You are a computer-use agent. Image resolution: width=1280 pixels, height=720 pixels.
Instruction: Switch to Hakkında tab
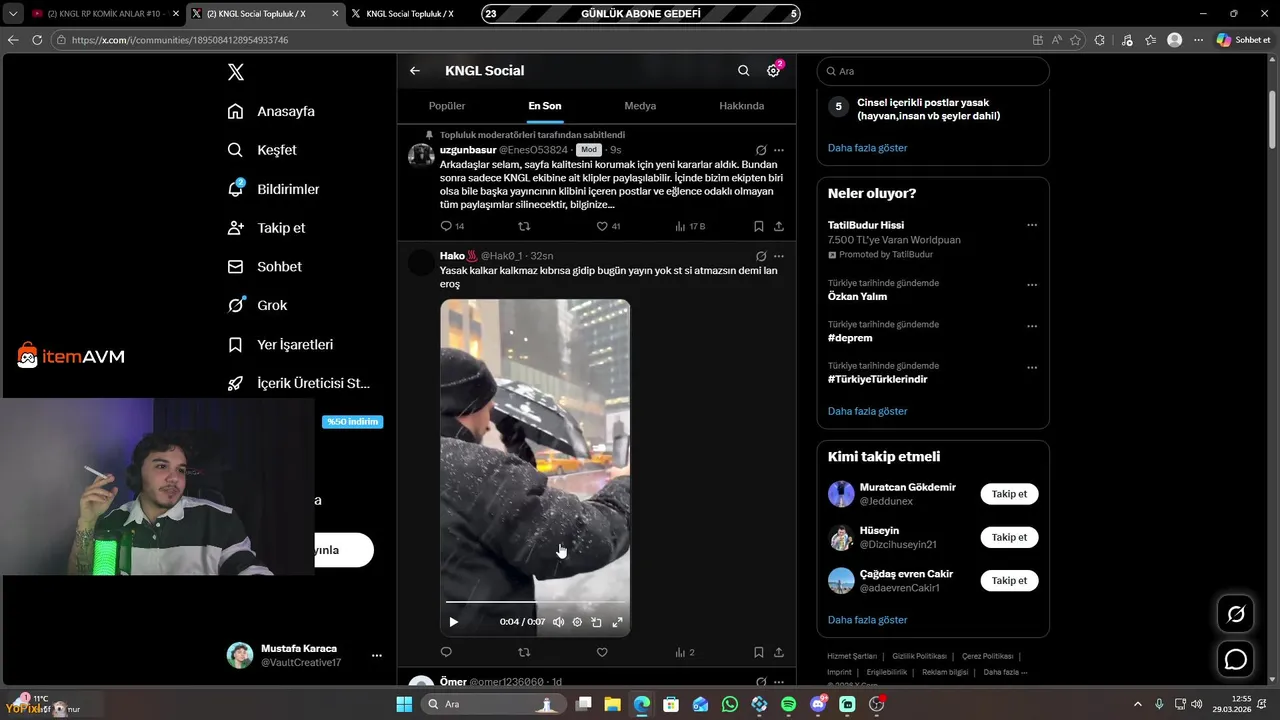pos(742,106)
